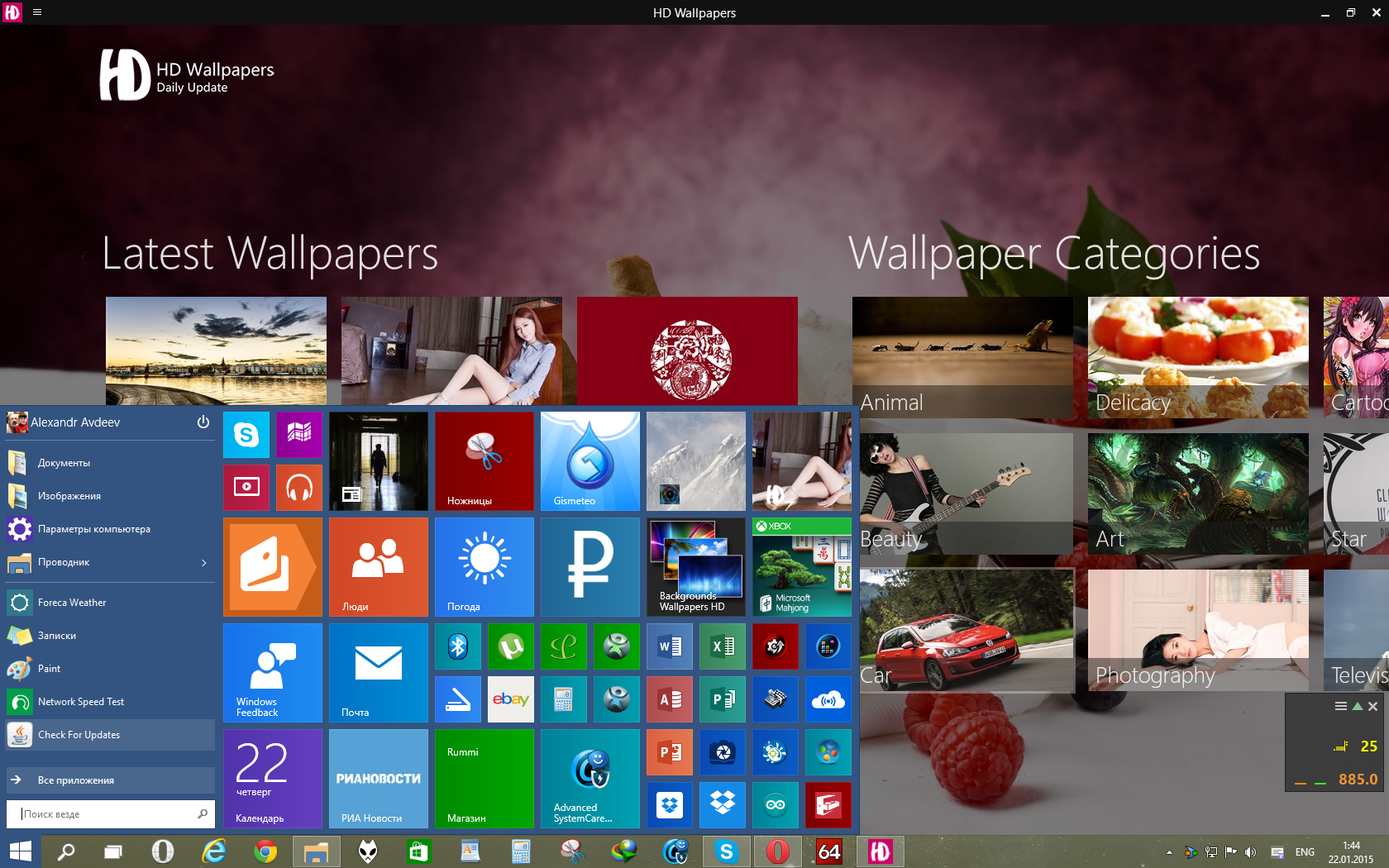This screenshot has width=1389, height=868.
Task: Launch Paint from Start list
Action: pyautogui.click(x=111, y=669)
